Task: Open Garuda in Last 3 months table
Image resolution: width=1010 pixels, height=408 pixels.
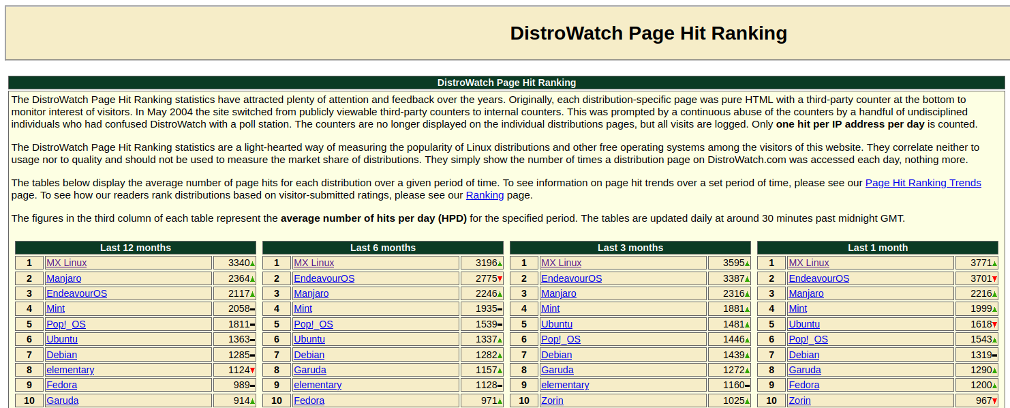Action: [x=557, y=370]
